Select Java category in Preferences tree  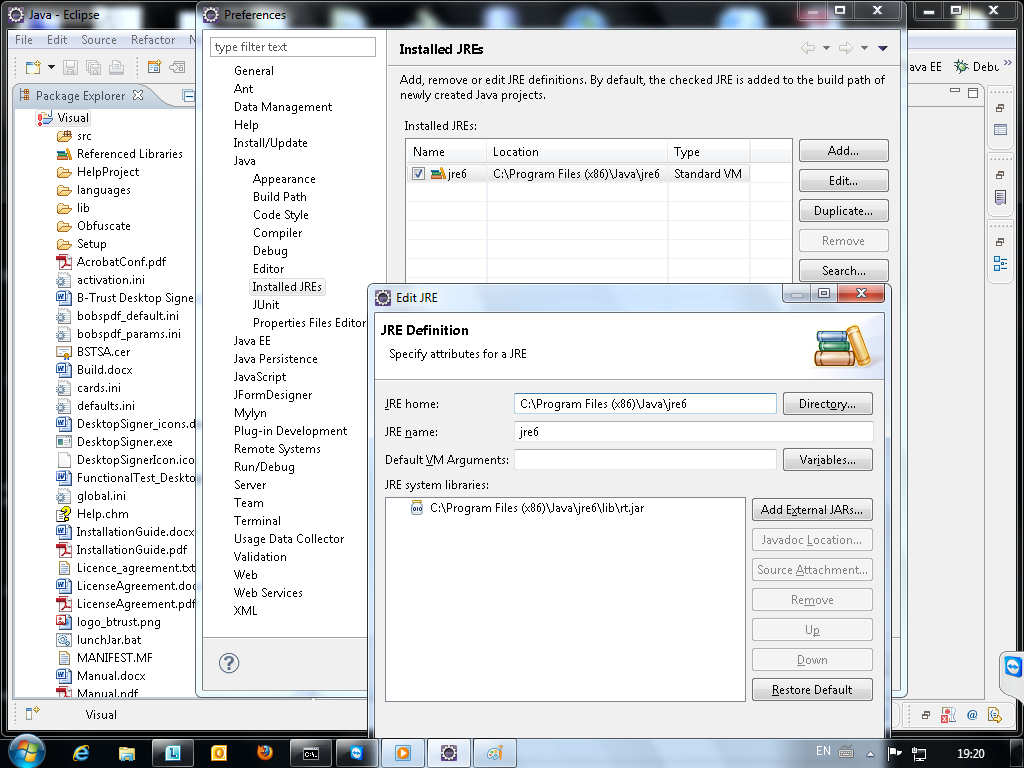(244, 161)
